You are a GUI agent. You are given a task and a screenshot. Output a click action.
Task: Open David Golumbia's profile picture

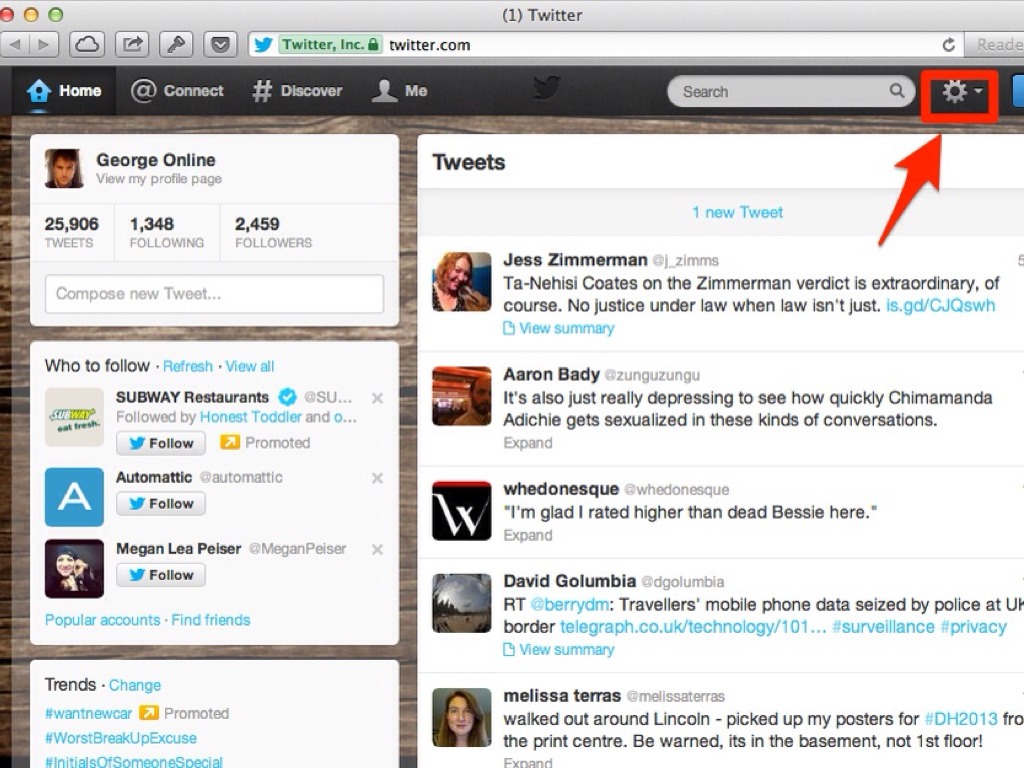click(x=462, y=603)
